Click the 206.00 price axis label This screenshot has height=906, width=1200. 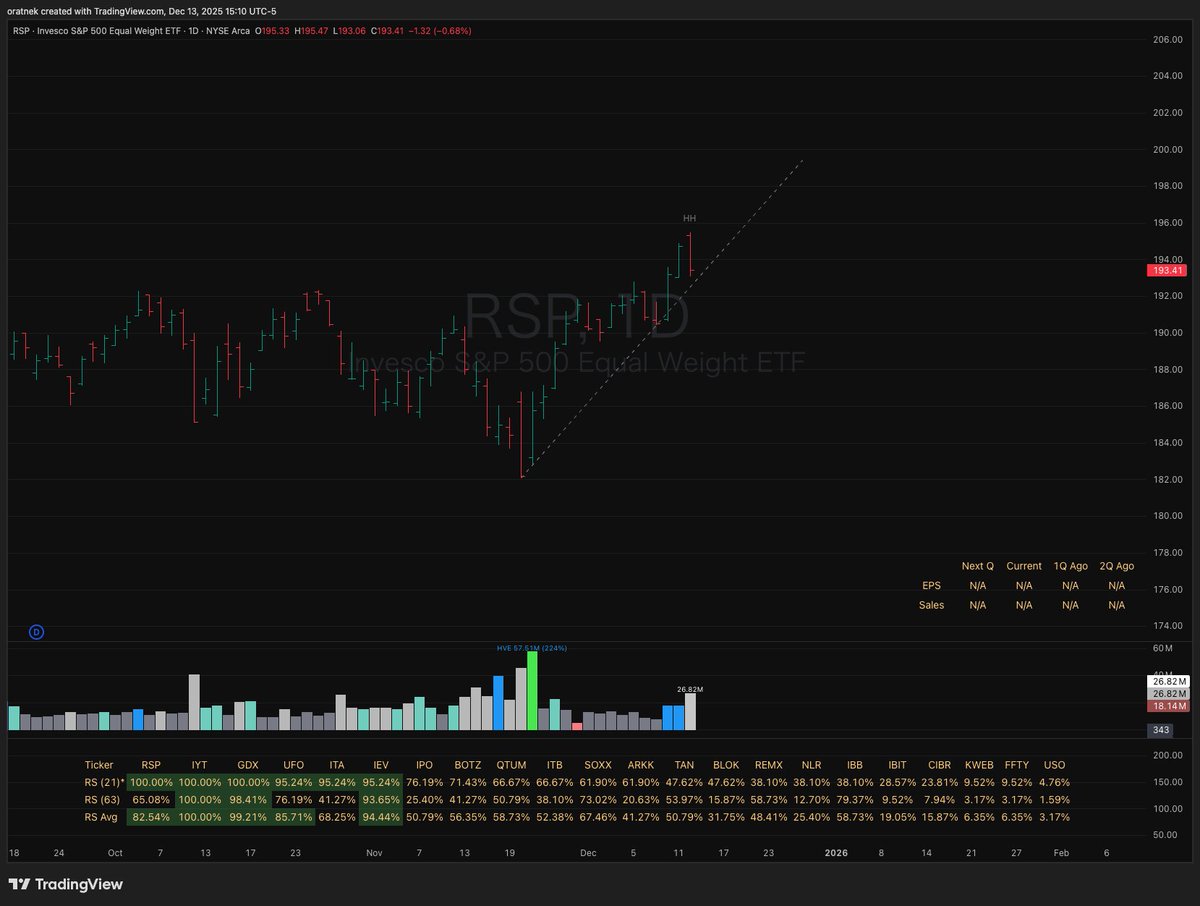pos(1167,39)
